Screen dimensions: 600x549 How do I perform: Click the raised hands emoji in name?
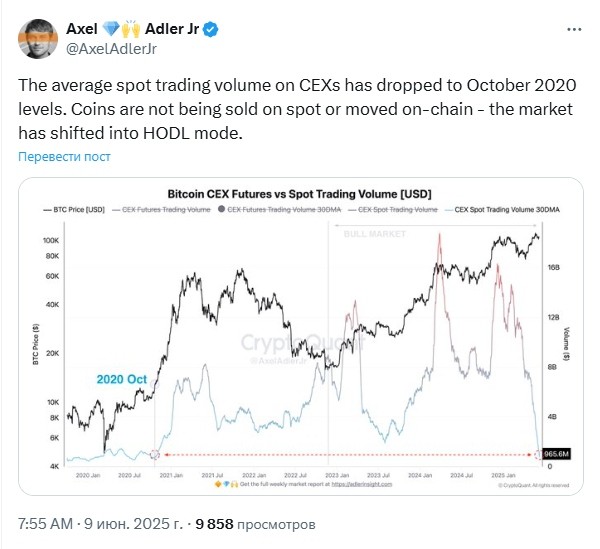pyautogui.click(x=131, y=29)
